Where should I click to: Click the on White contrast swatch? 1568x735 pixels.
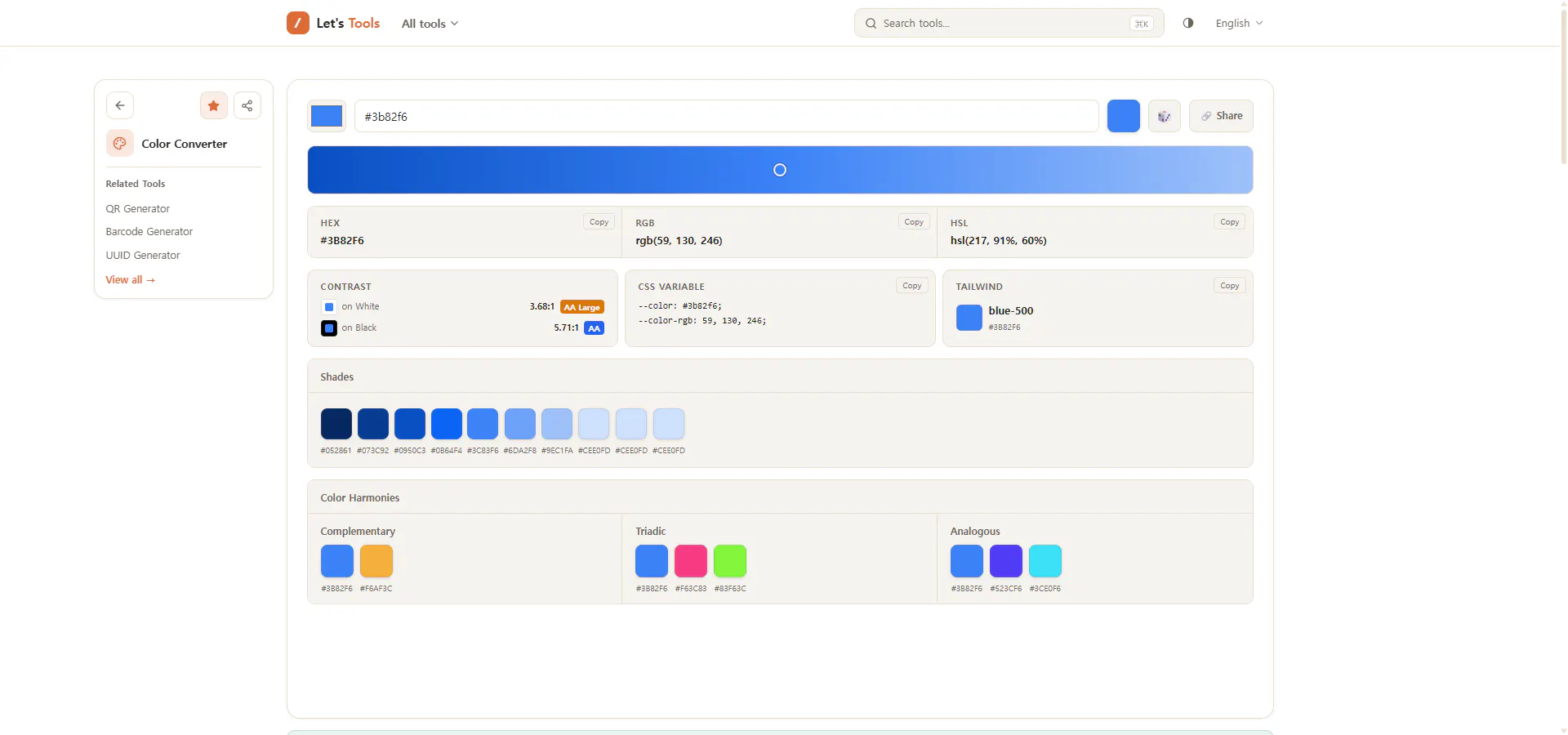click(329, 307)
